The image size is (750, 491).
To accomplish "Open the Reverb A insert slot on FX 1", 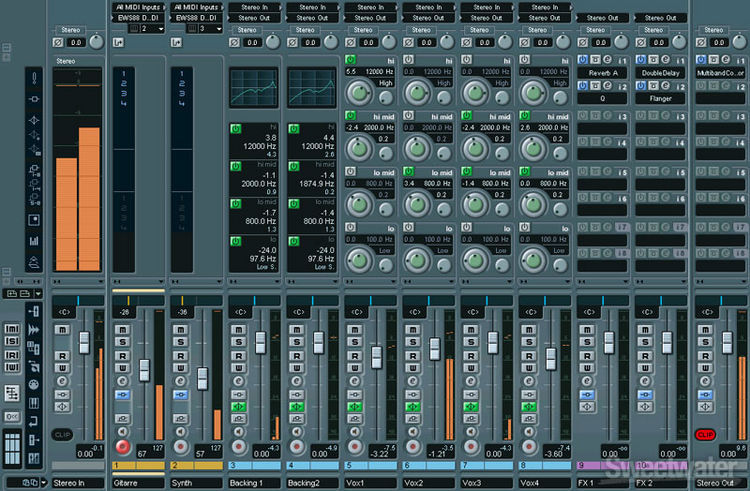I will click(x=602, y=73).
